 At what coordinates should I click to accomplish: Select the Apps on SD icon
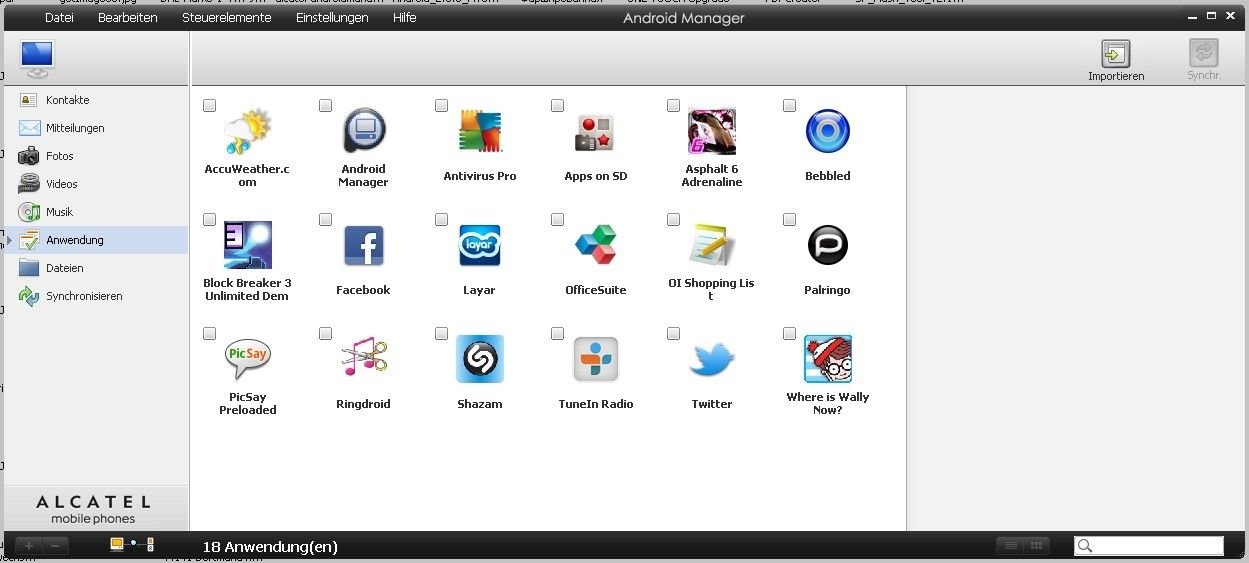595,131
